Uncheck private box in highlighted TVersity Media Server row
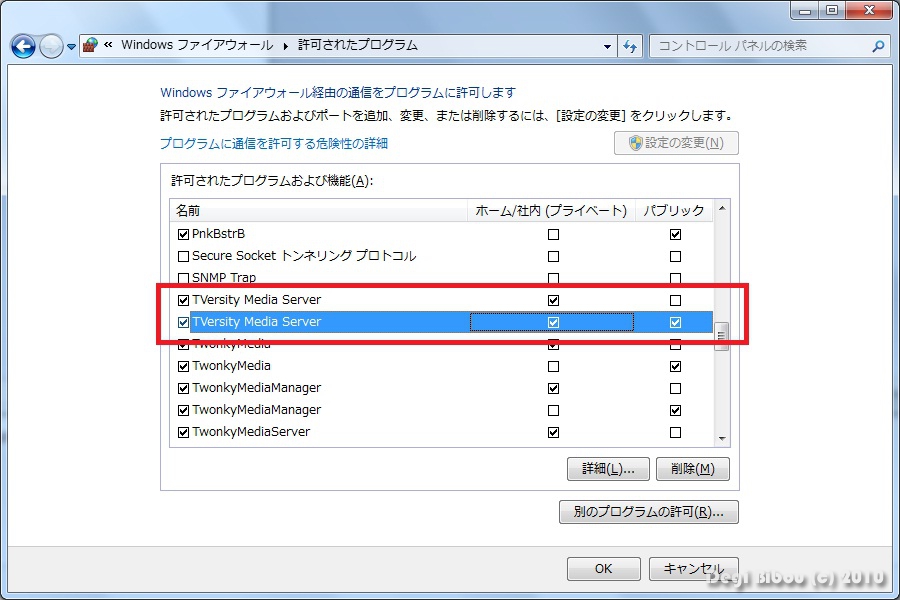900x600 pixels. (553, 322)
